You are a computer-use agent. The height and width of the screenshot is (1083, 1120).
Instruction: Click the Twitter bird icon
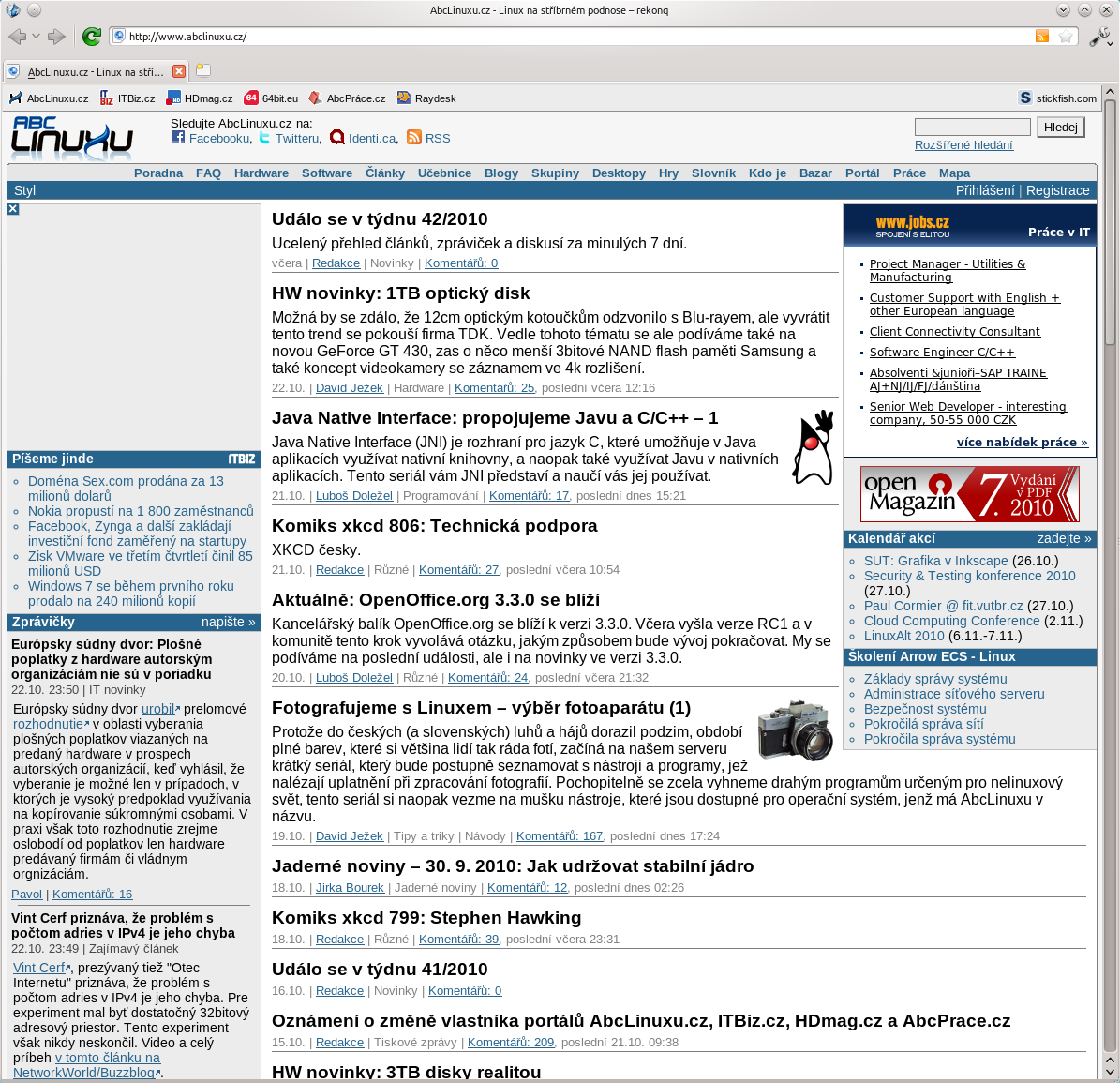(x=265, y=138)
